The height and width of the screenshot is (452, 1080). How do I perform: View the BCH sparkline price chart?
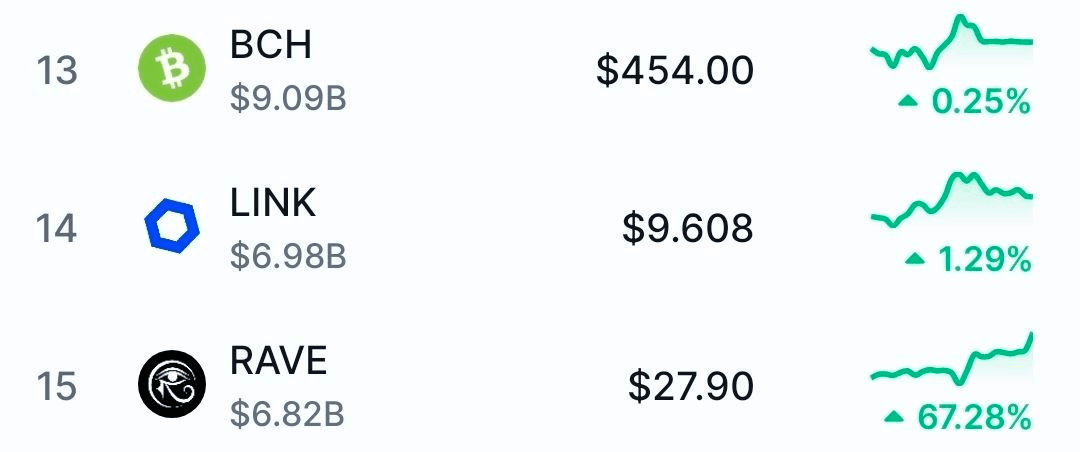point(951,46)
